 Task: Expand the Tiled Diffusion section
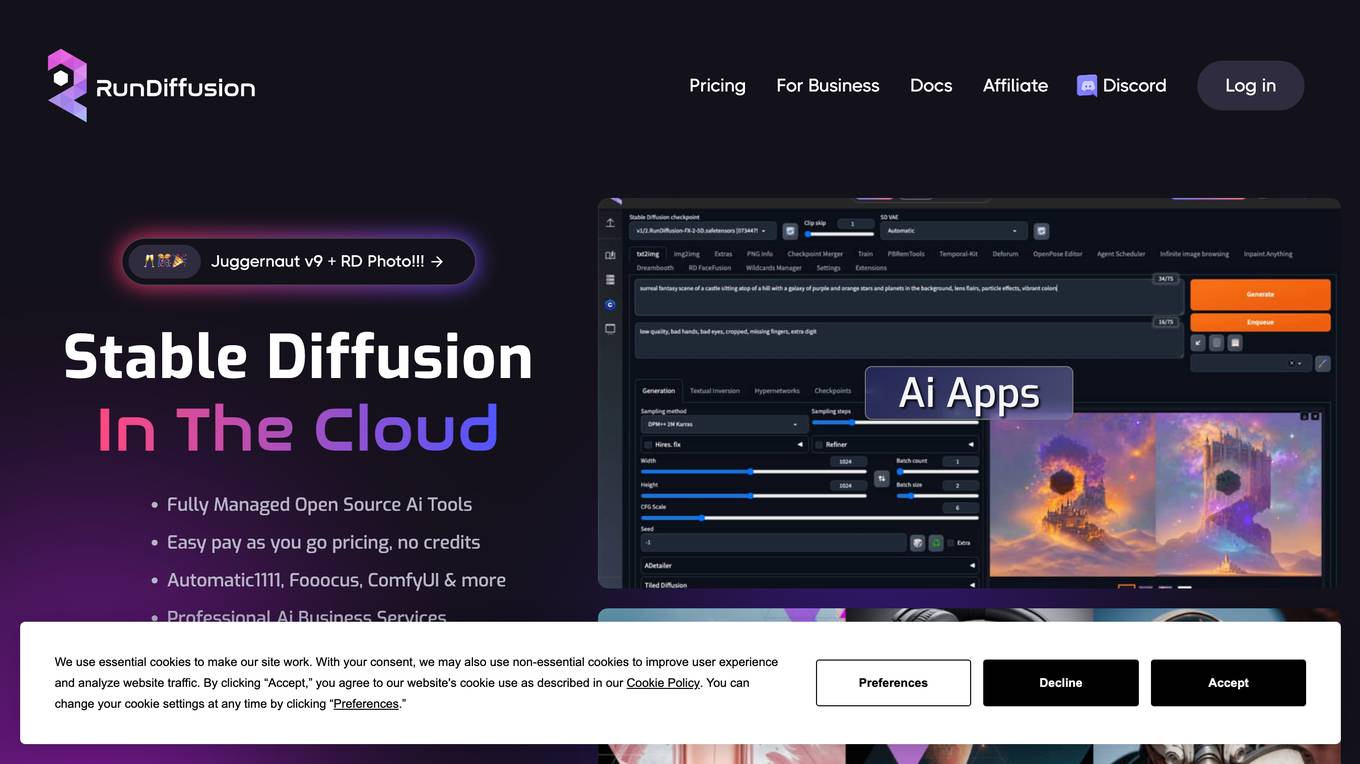pos(810,584)
